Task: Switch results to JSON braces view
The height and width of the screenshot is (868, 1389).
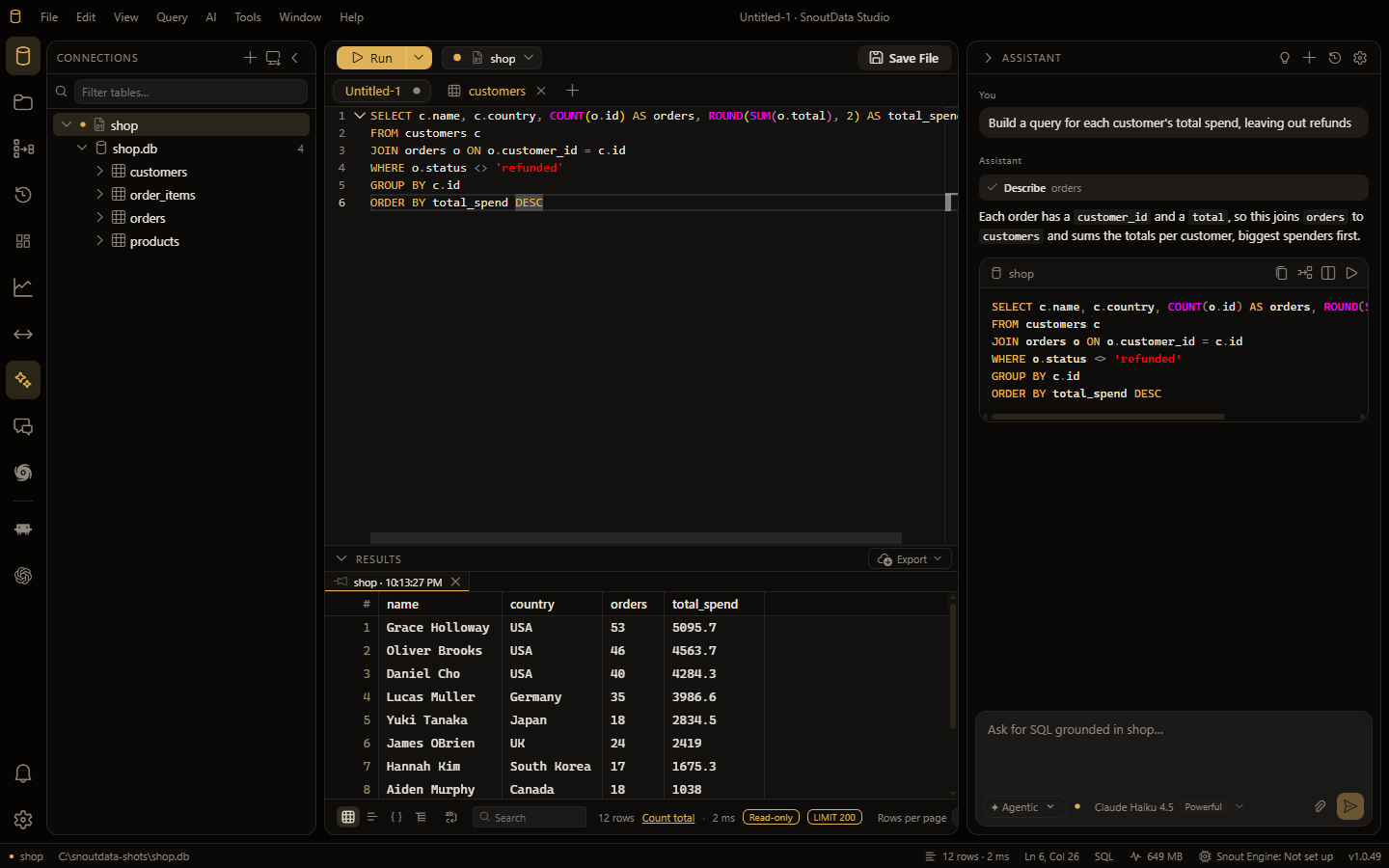Action: click(x=396, y=817)
